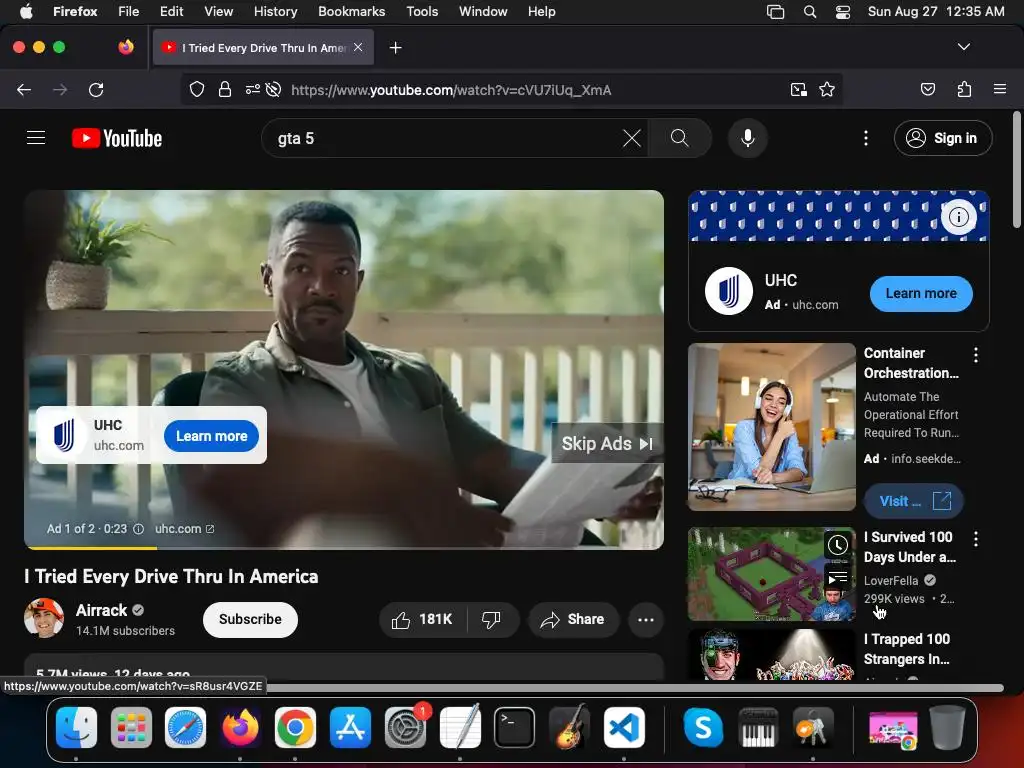The width and height of the screenshot is (1024, 768).
Task: Open the History menu
Action: point(275,11)
